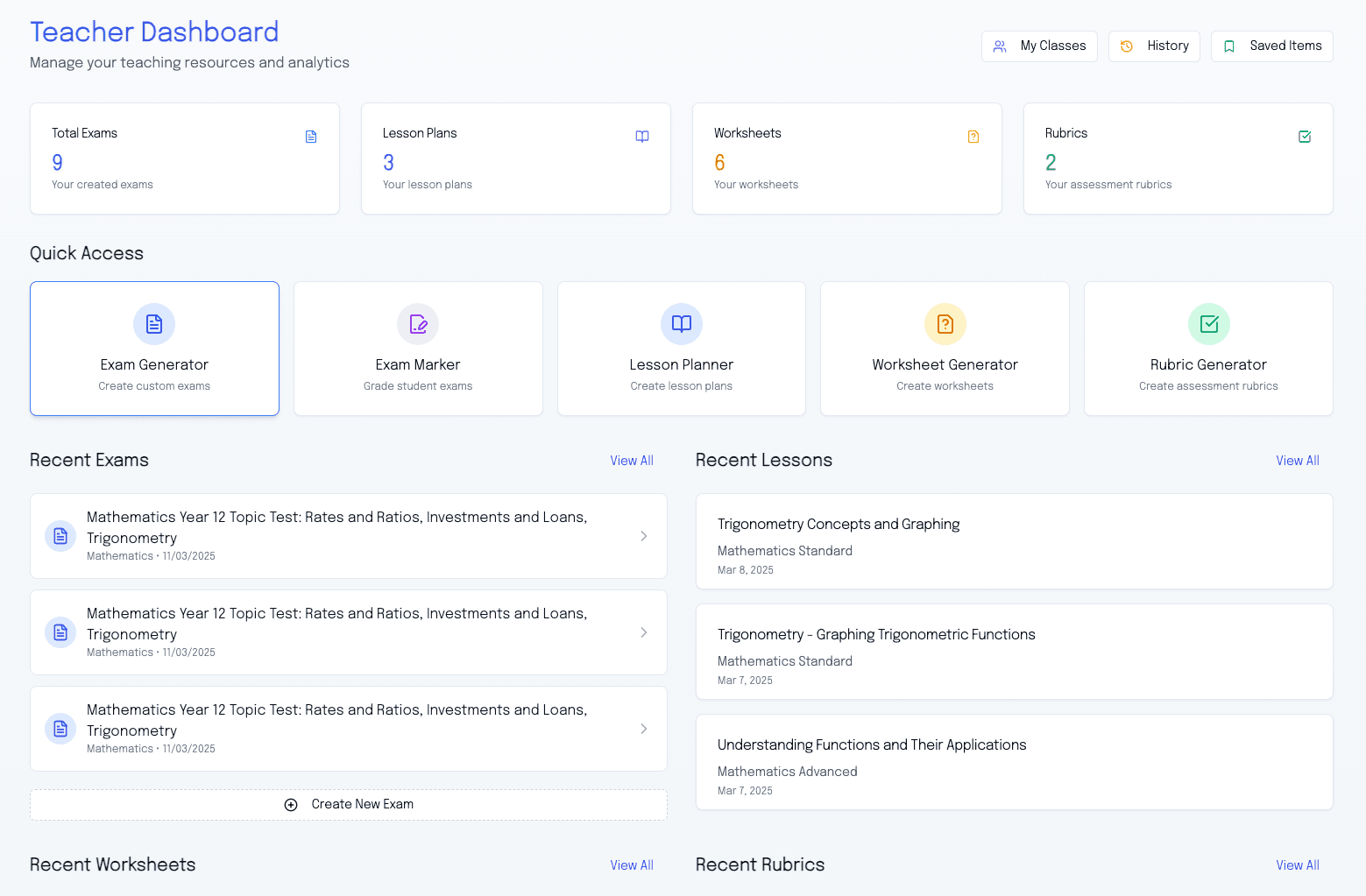Click Create New Exam

pos(348,804)
